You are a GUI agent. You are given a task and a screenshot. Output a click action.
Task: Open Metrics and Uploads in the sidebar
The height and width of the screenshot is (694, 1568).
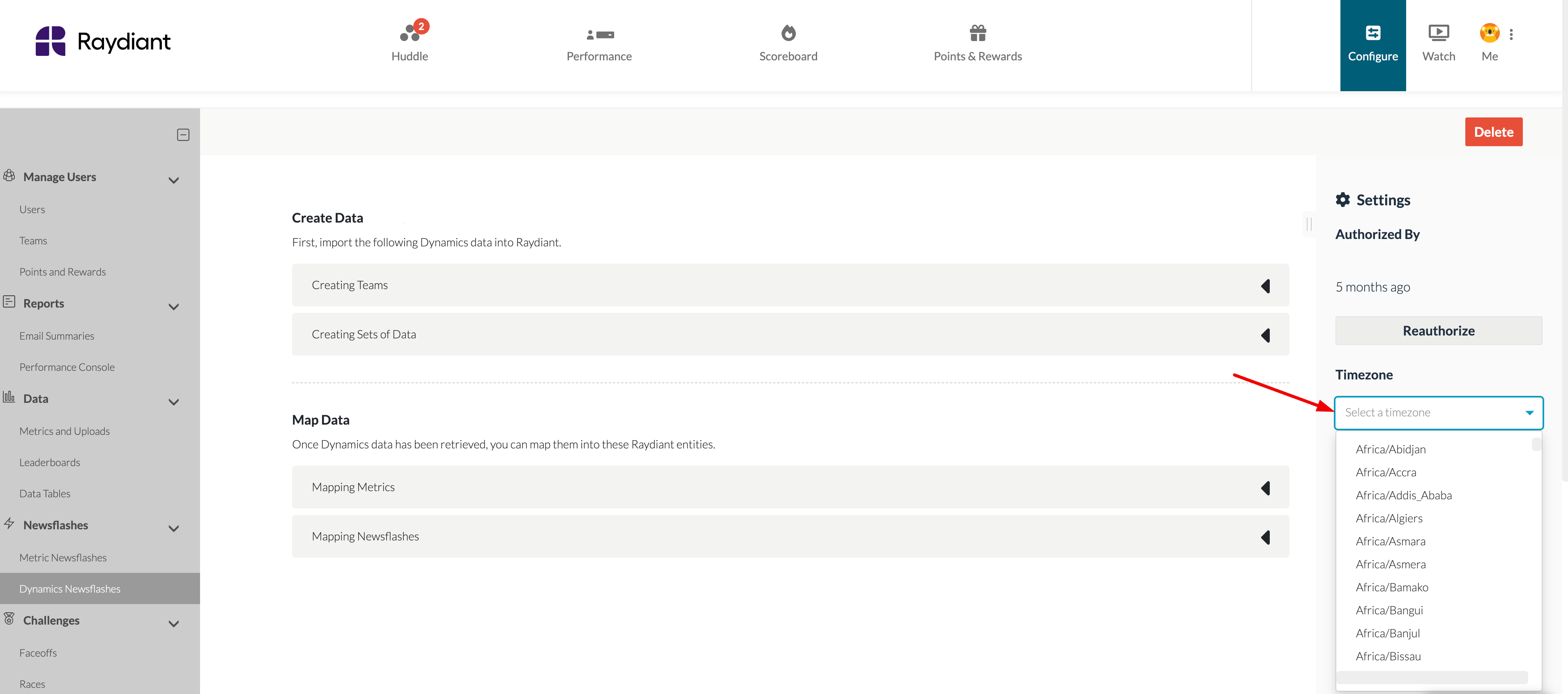[64, 431]
